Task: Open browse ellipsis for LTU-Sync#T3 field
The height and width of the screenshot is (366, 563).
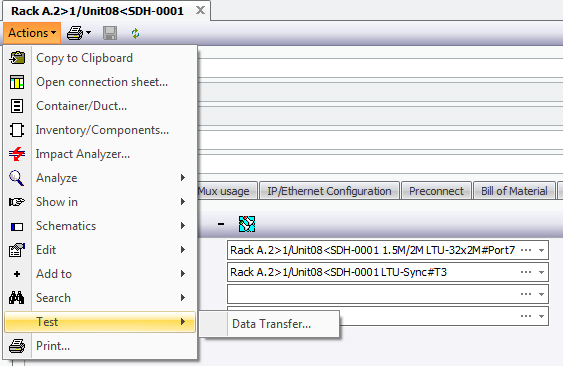Action: [x=526, y=272]
